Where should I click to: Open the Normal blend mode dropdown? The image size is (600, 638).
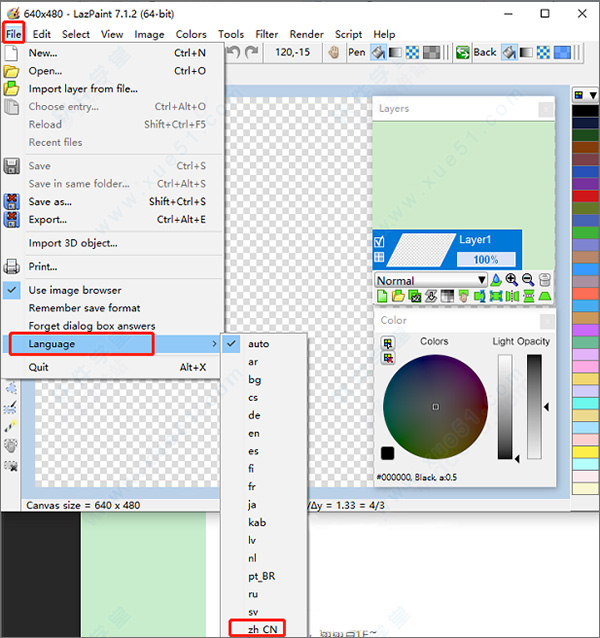pyautogui.click(x=431, y=280)
